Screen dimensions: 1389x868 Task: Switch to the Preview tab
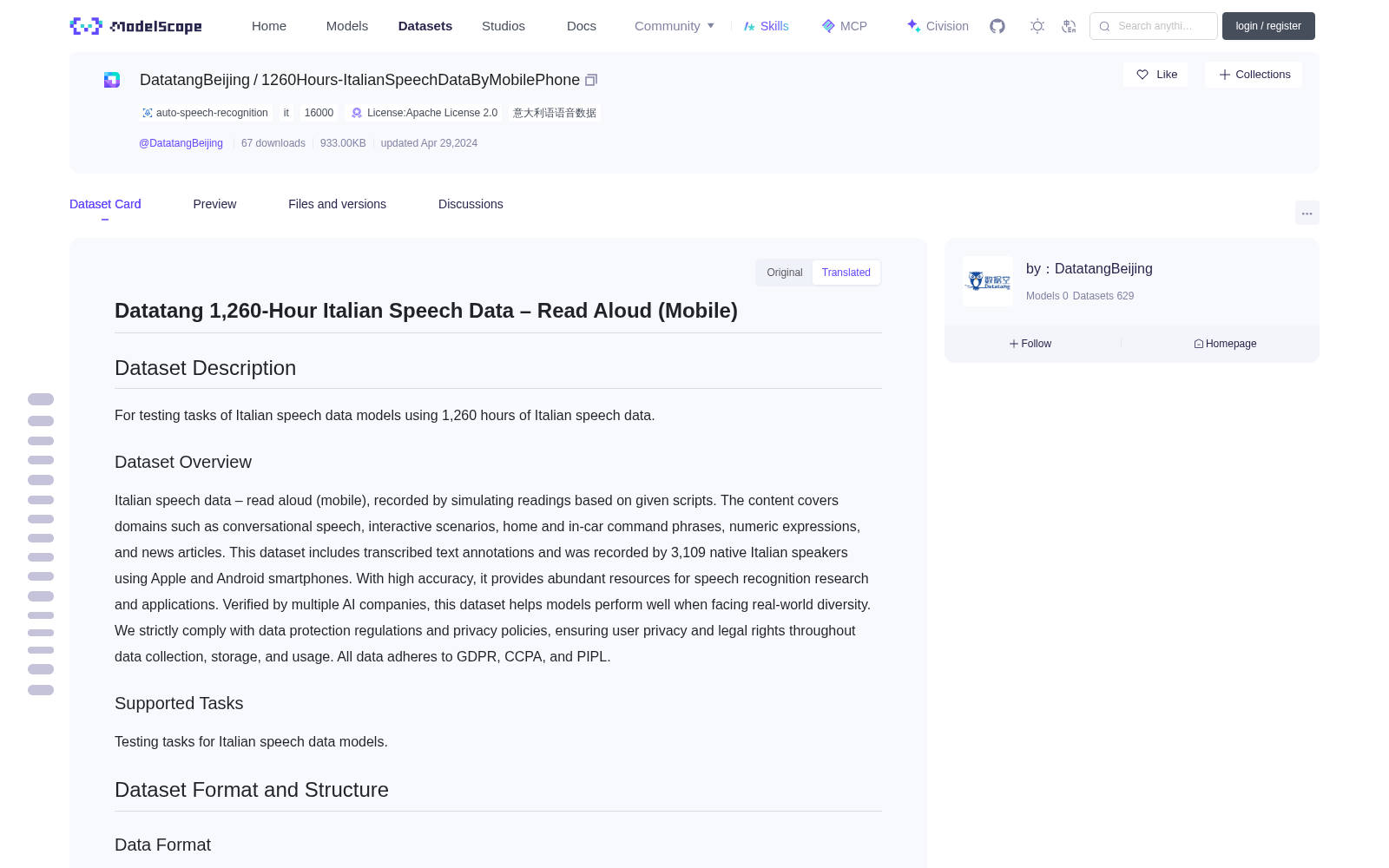214,204
